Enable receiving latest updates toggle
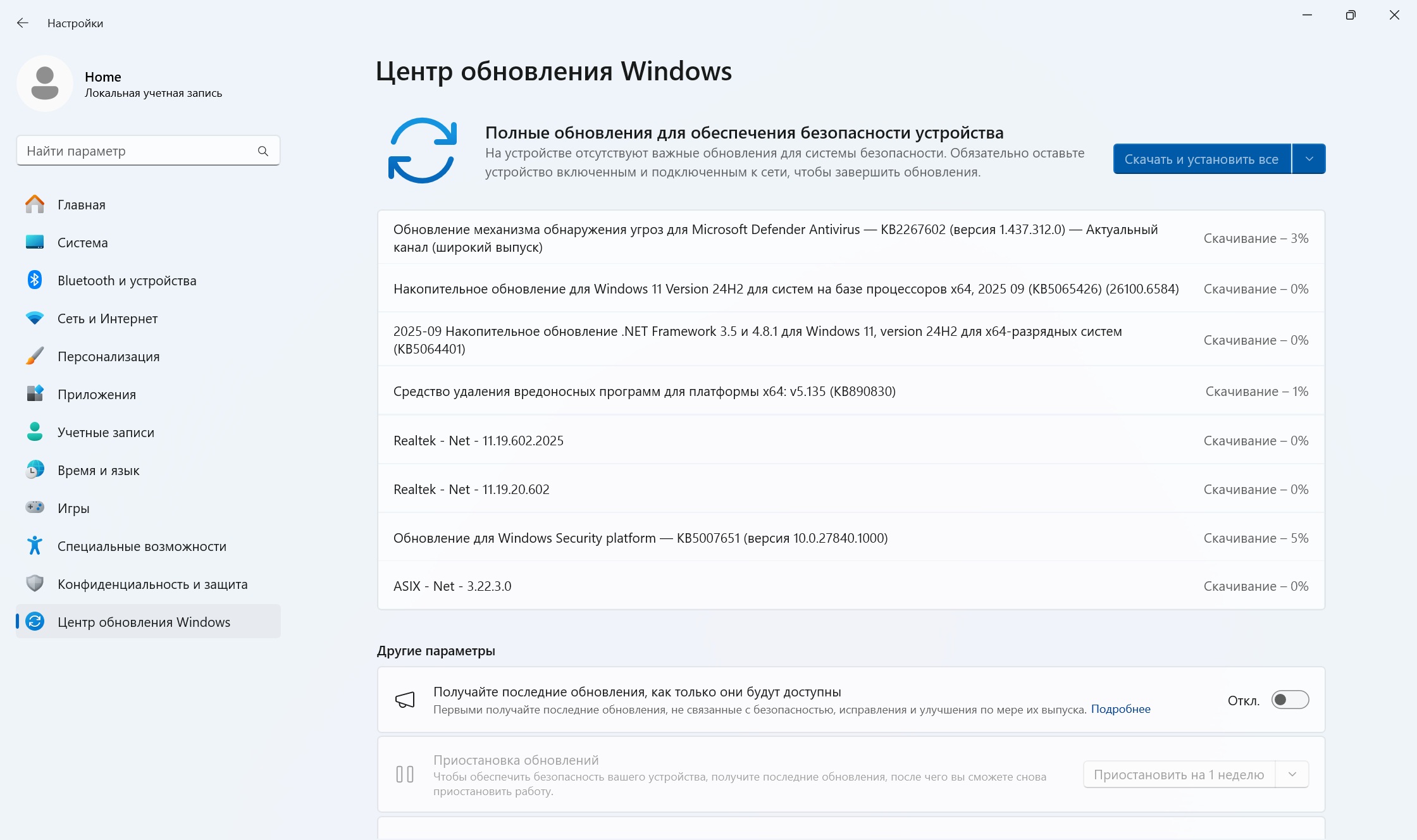The image size is (1417, 840). point(1290,700)
